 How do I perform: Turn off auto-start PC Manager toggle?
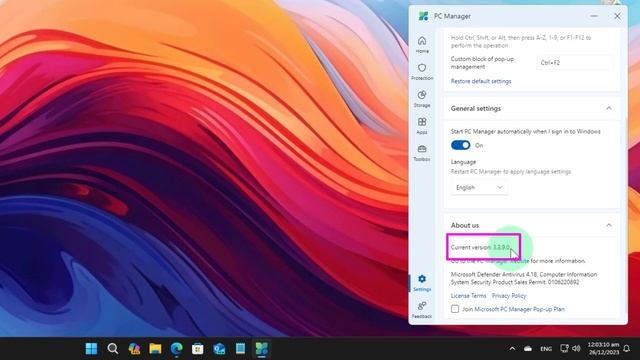point(460,145)
